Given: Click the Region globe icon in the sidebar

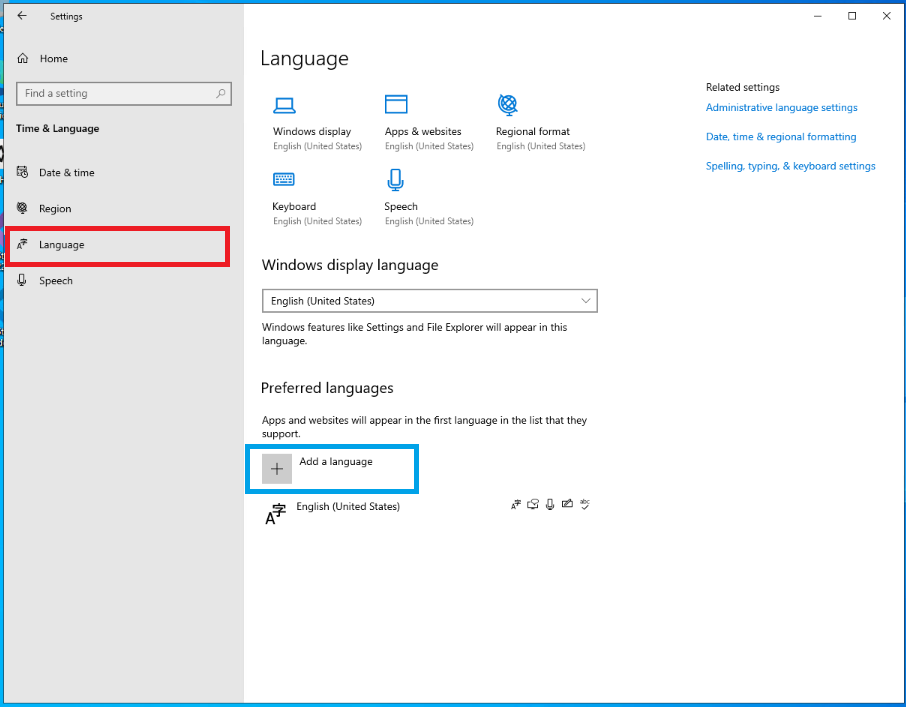Looking at the screenshot, I should (23, 208).
